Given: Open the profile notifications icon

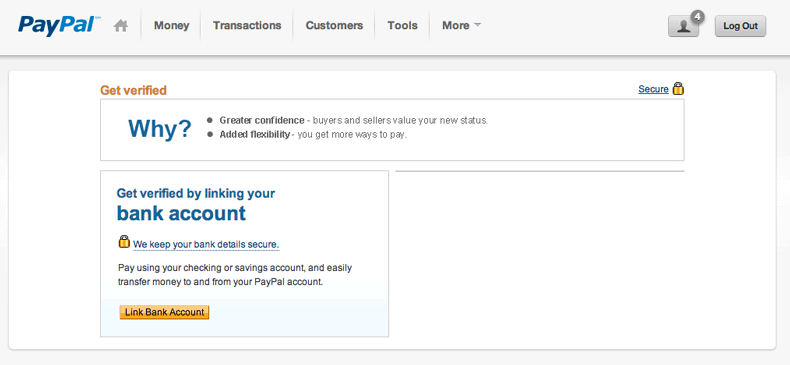Looking at the screenshot, I should click(x=683, y=26).
